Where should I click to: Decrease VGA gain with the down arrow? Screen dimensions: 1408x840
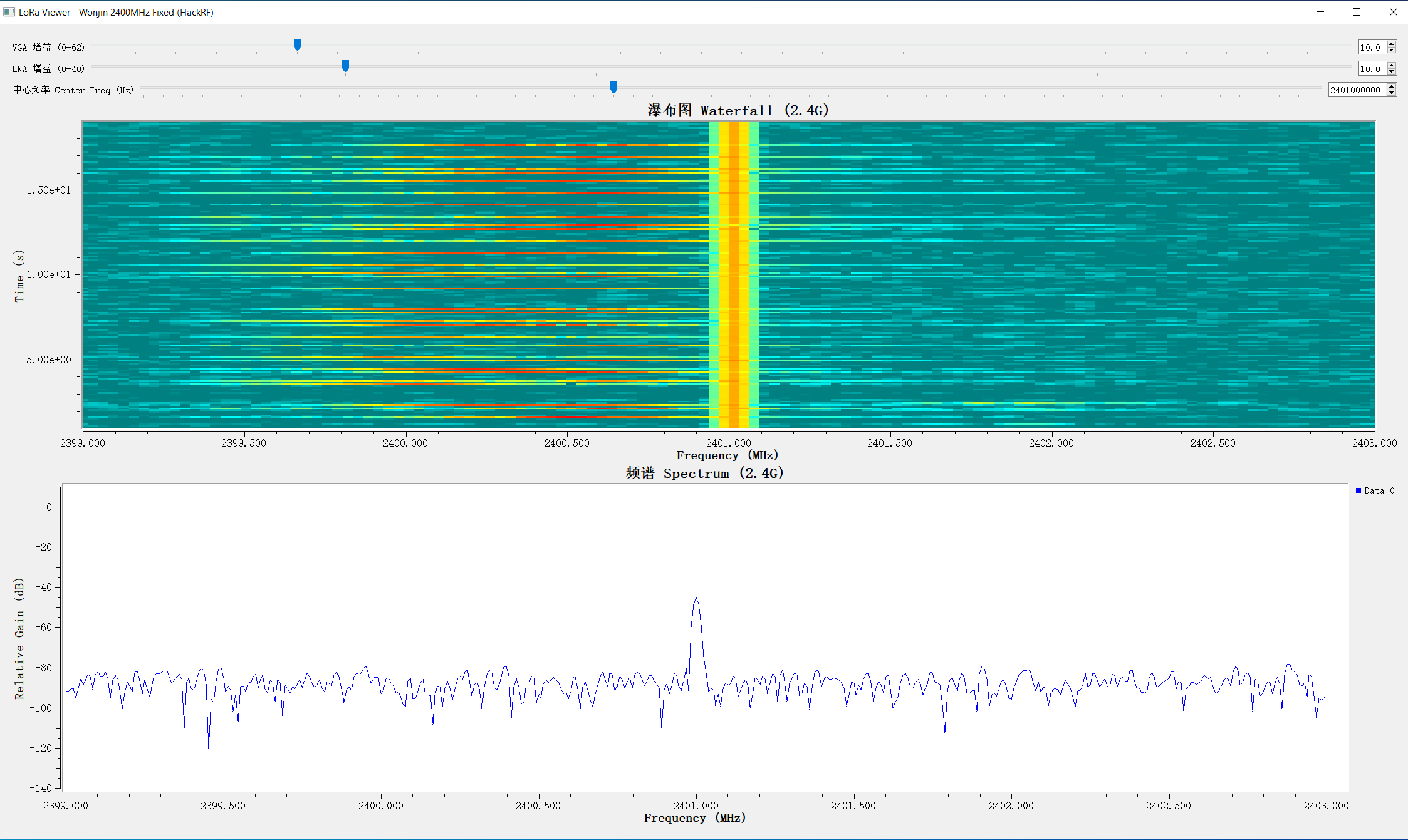point(1392,51)
